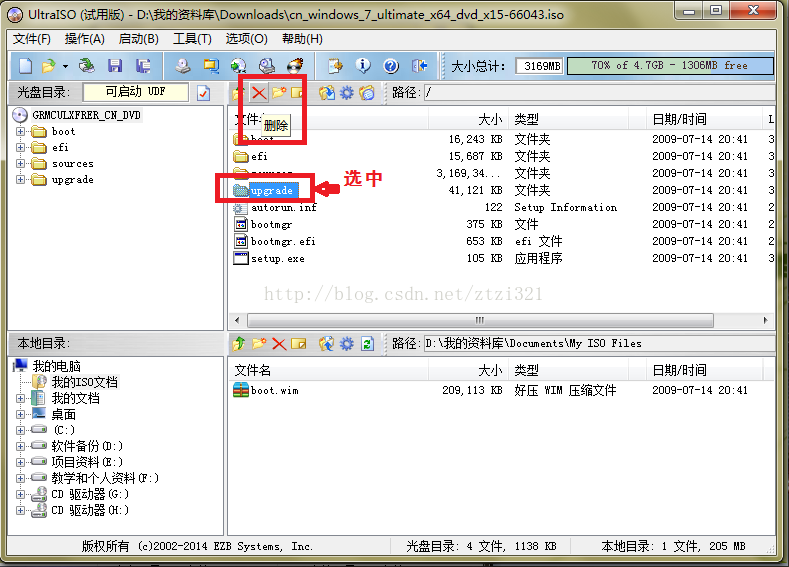
Task: Open the 操作(A) menu
Action: pos(84,39)
